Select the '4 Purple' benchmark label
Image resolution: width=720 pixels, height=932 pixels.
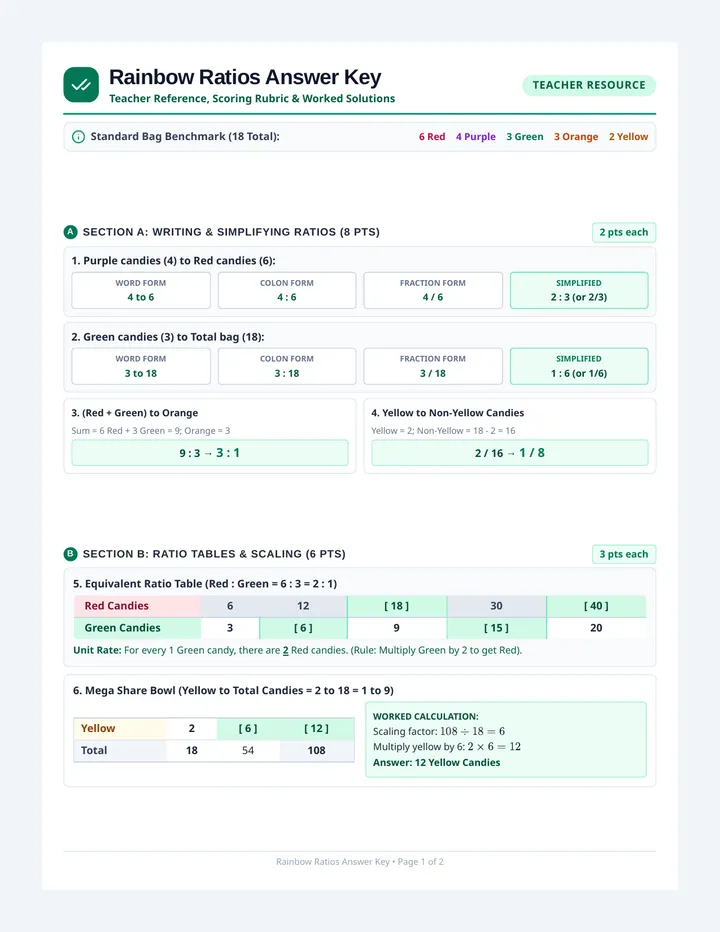[x=476, y=137]
